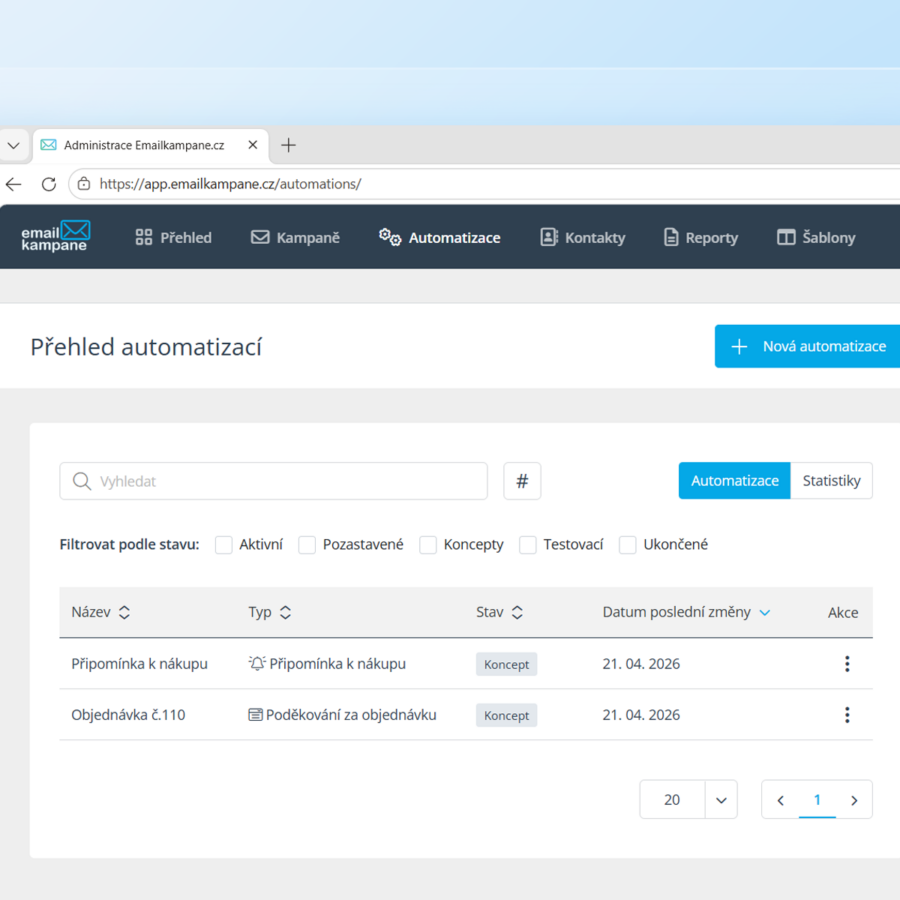Open Kampaně in the navigation bar
This screenshot has width=900, height=900.
[x=295, y=237]
